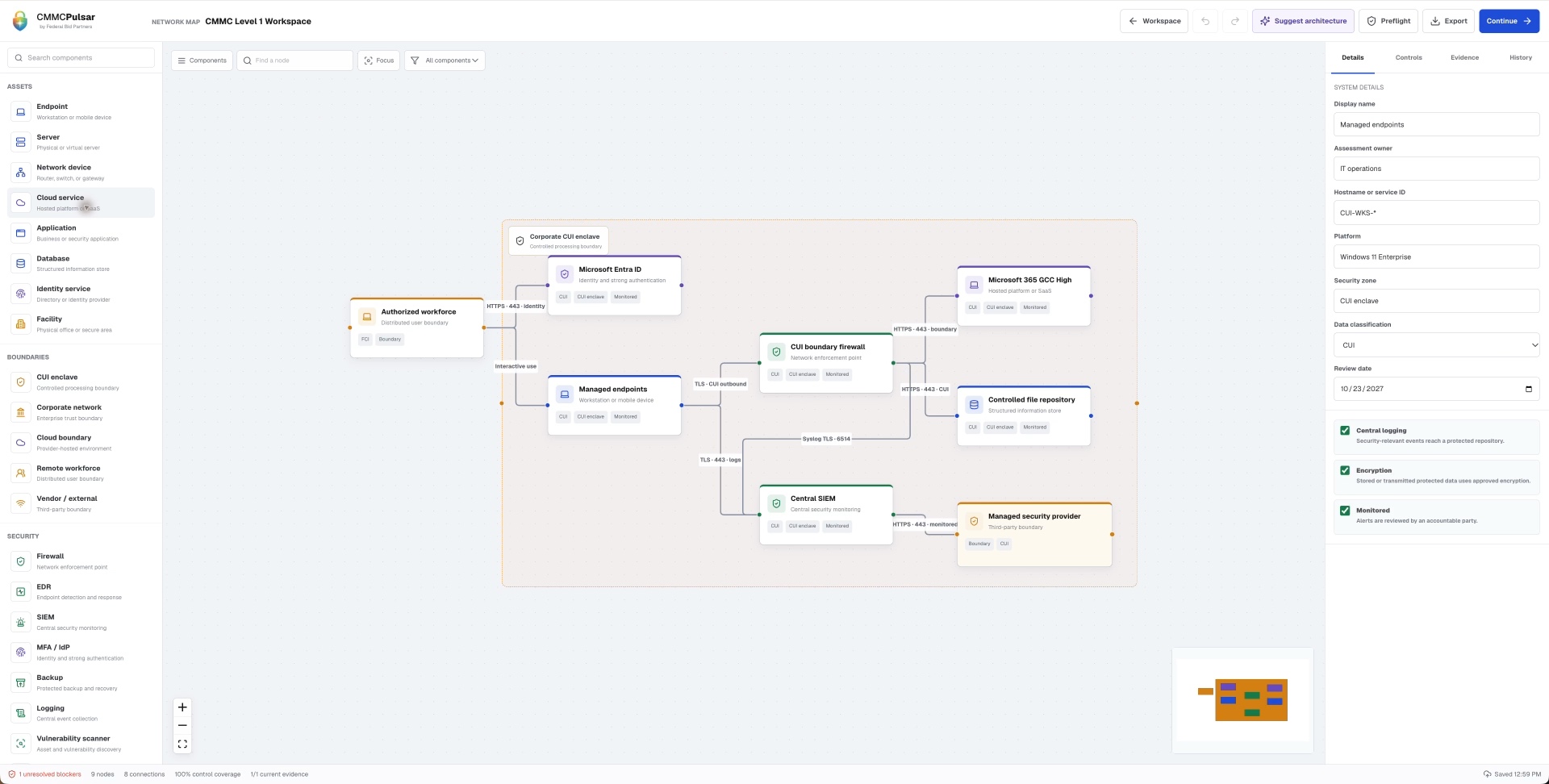
Task: Go back with the Workspace button
Action: click(x=1154, y=21)
